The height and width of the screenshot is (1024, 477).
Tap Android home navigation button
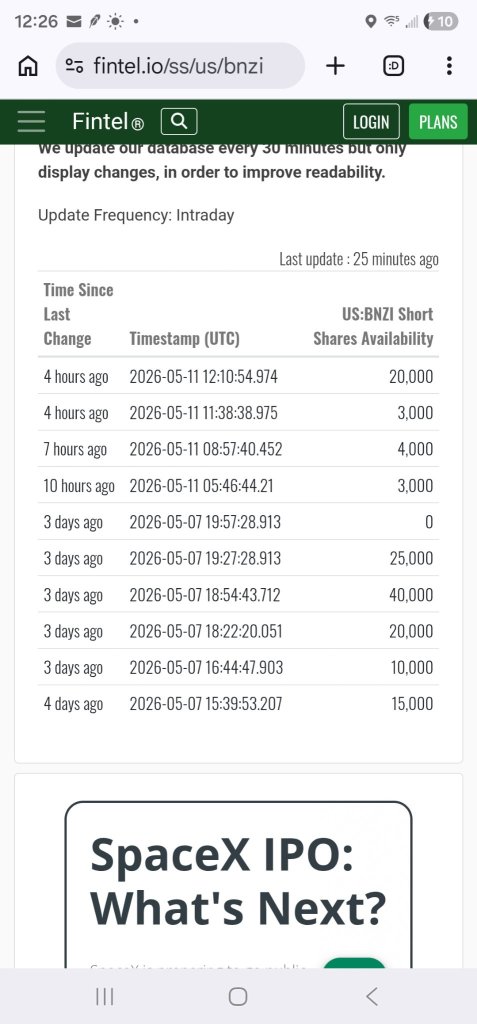[x=238, y=996]
